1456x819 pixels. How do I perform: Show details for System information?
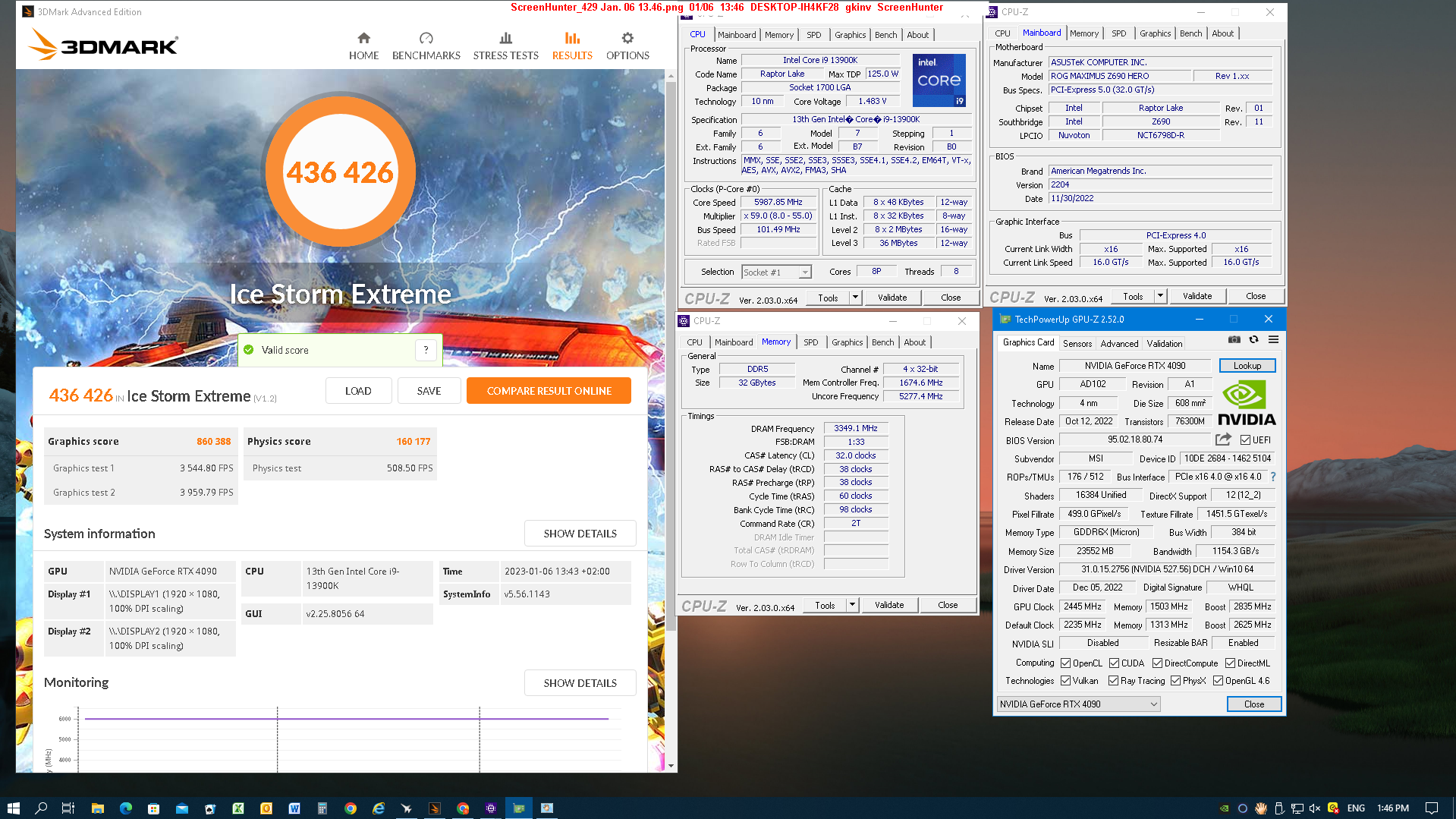click(580, 534)
